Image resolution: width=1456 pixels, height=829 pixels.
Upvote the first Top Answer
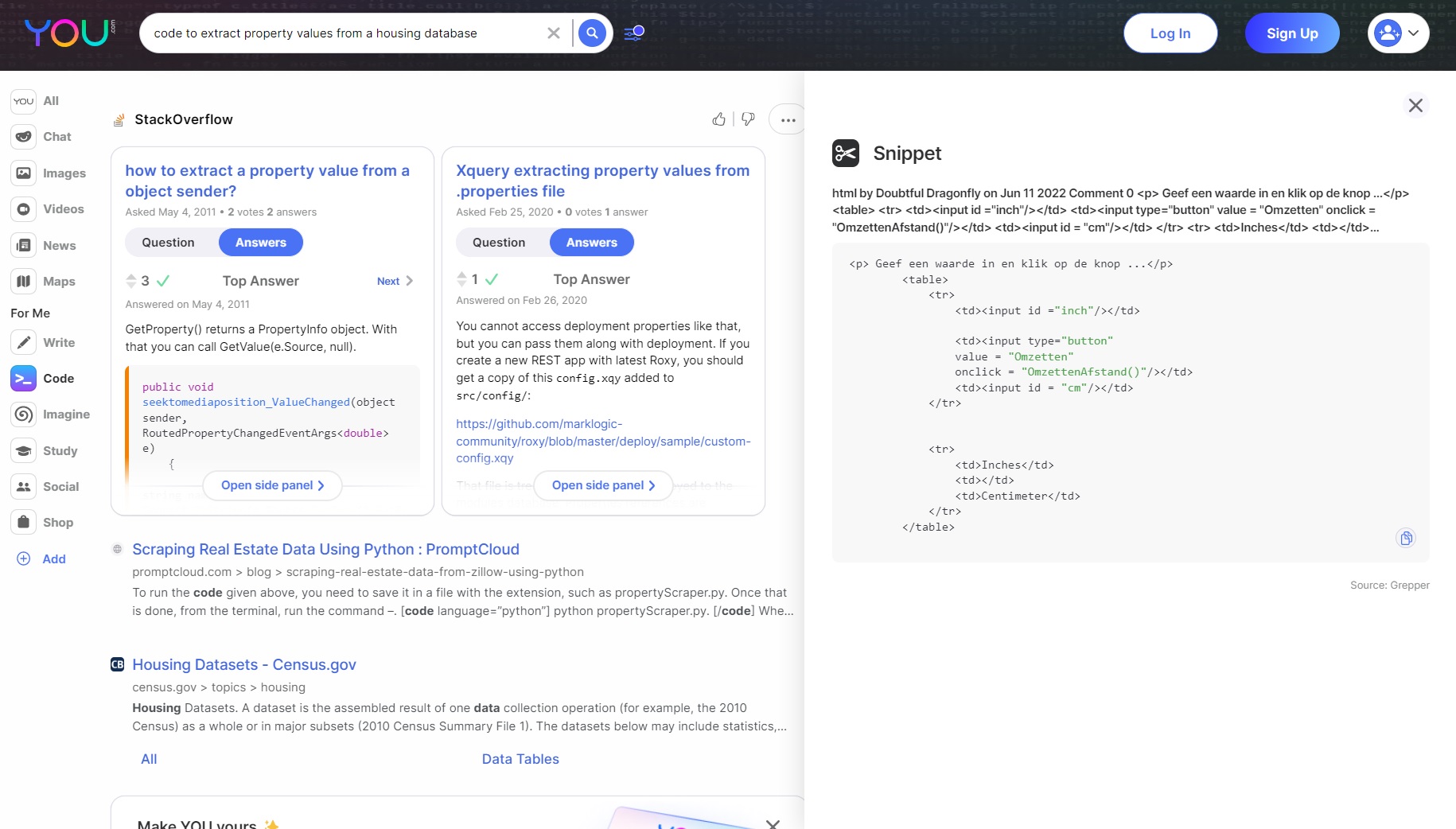(x=131, y=277)
